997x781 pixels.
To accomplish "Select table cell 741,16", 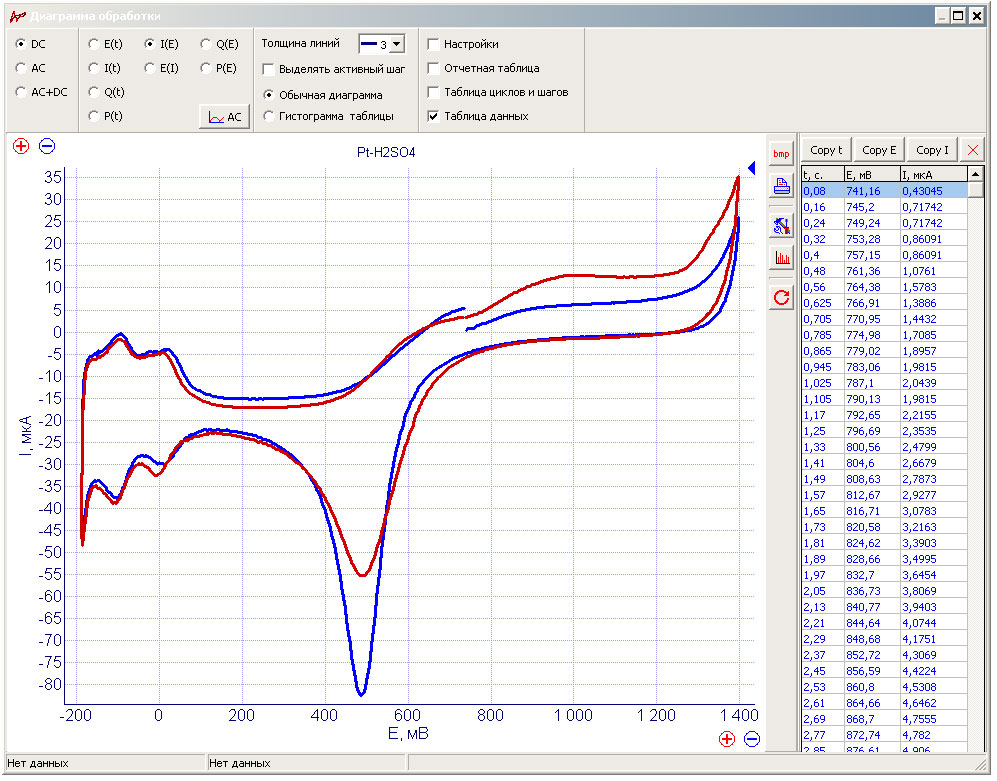I will pos(872,191).
